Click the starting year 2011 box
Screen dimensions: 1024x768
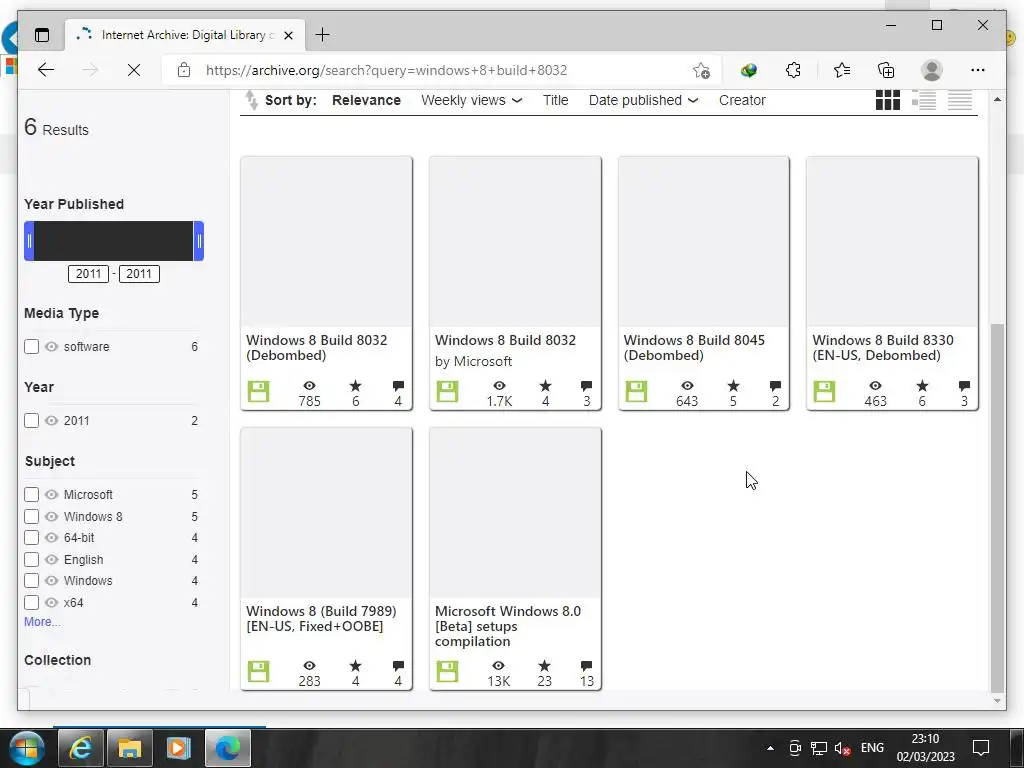88,274
